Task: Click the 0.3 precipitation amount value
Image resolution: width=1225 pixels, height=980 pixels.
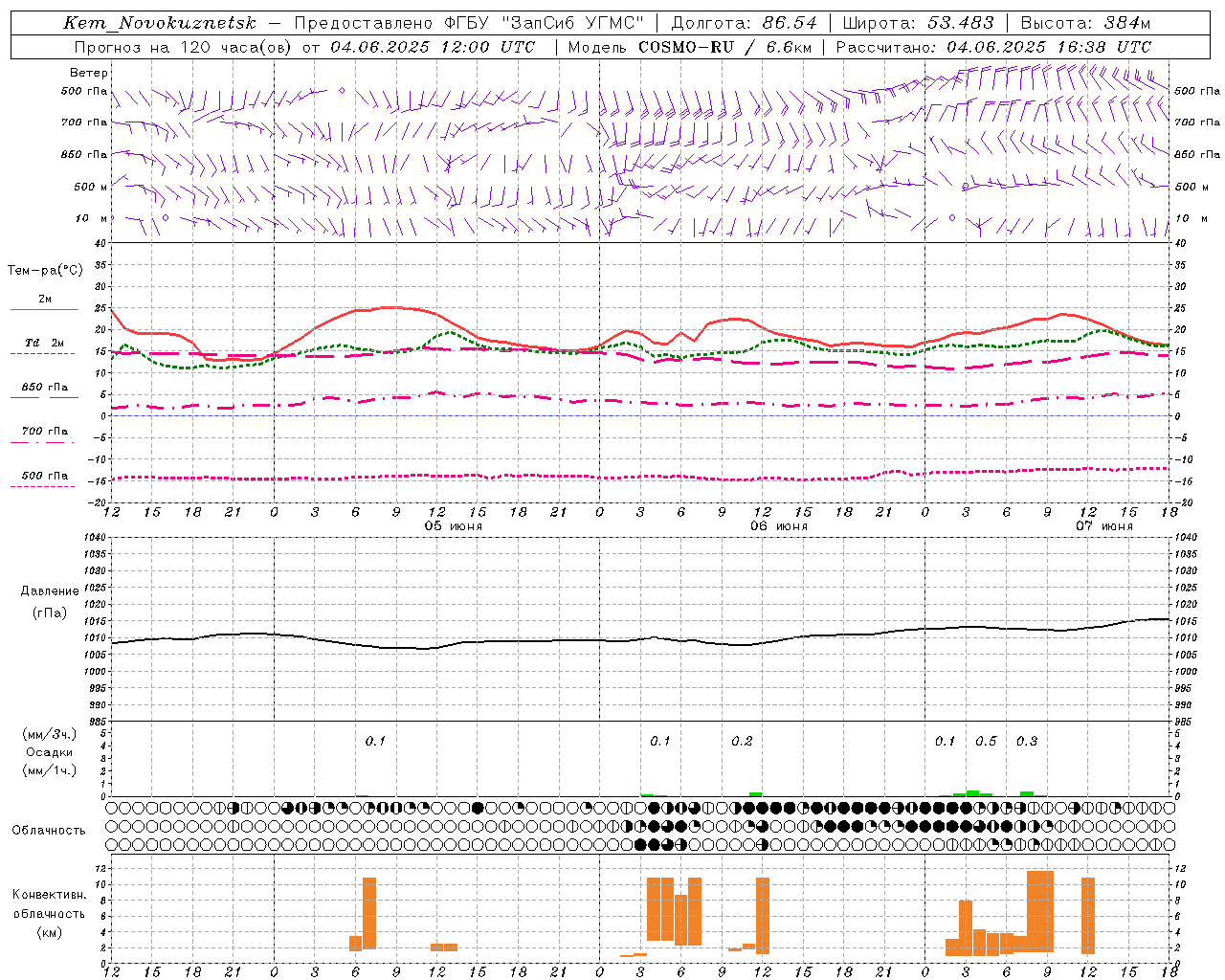Action: click(1027, 742)
